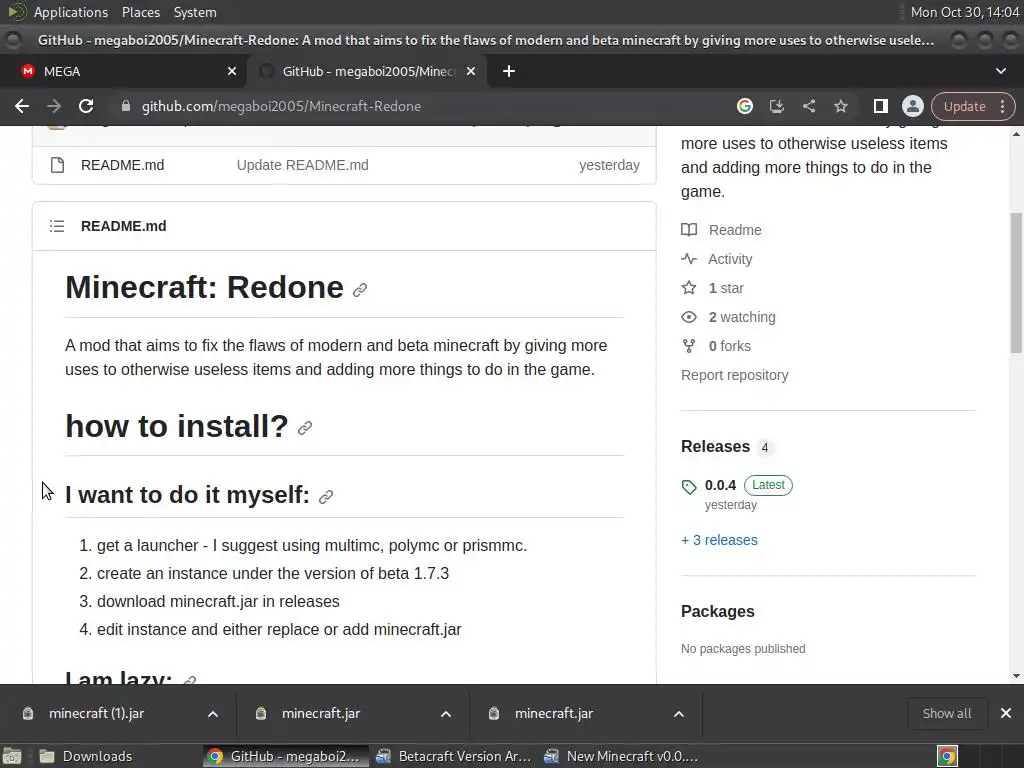Image resolution: width=1024 pixels, height=768 pixels.
Task: Switch to Betacraft Version Ar... taskbar window
Action: click(455, 756)
